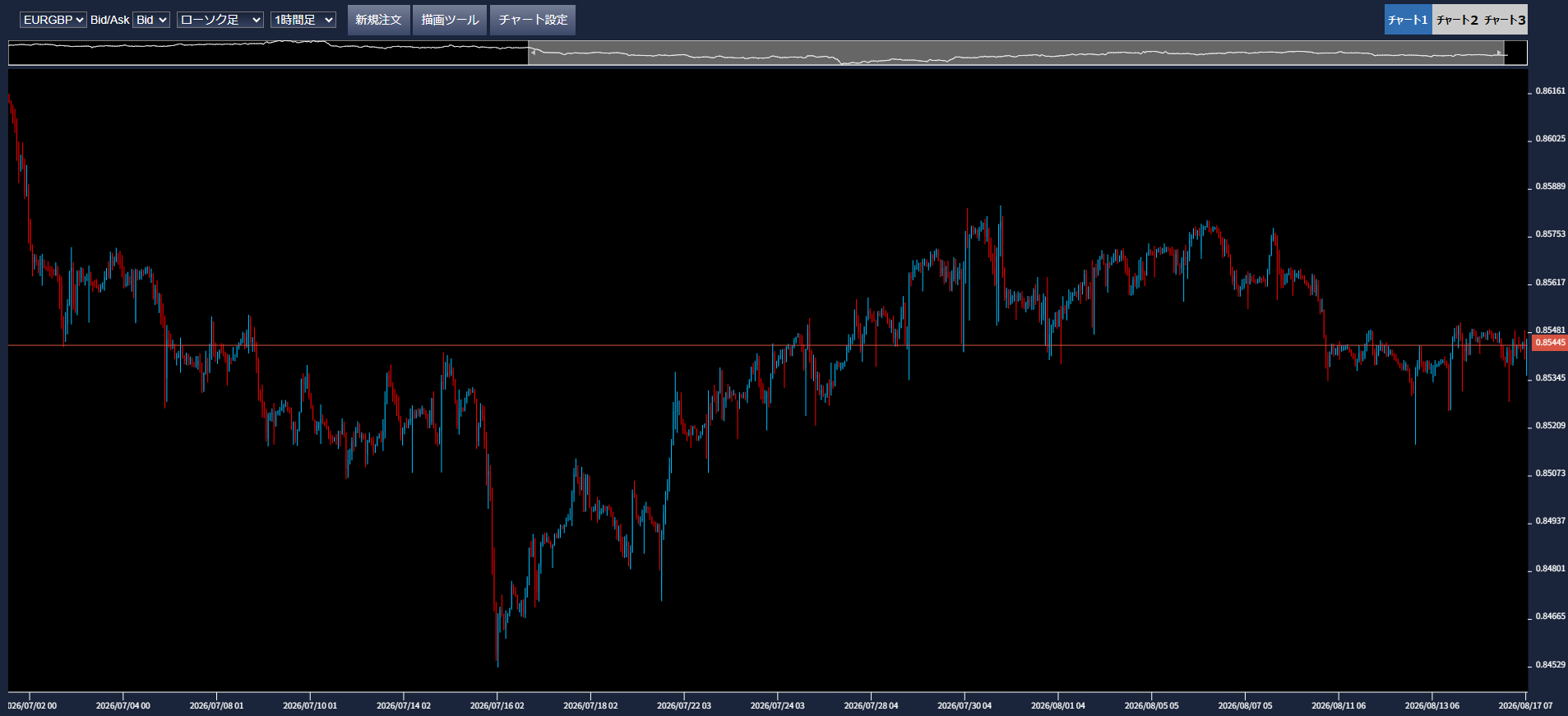
Task: Click the Bid/Ask label text
Action: click(x=109, y=20)
